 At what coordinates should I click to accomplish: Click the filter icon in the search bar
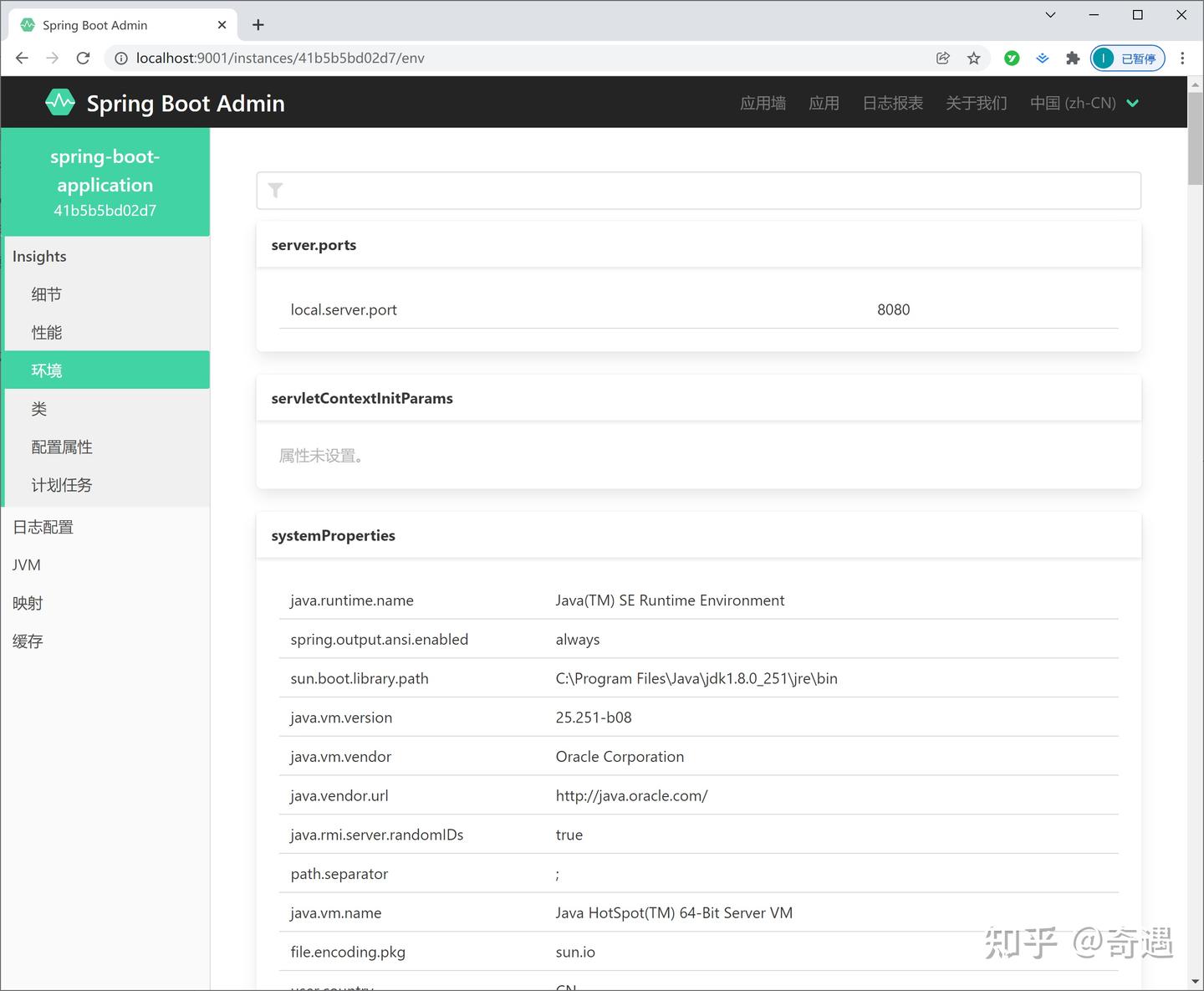pos(276,191)
